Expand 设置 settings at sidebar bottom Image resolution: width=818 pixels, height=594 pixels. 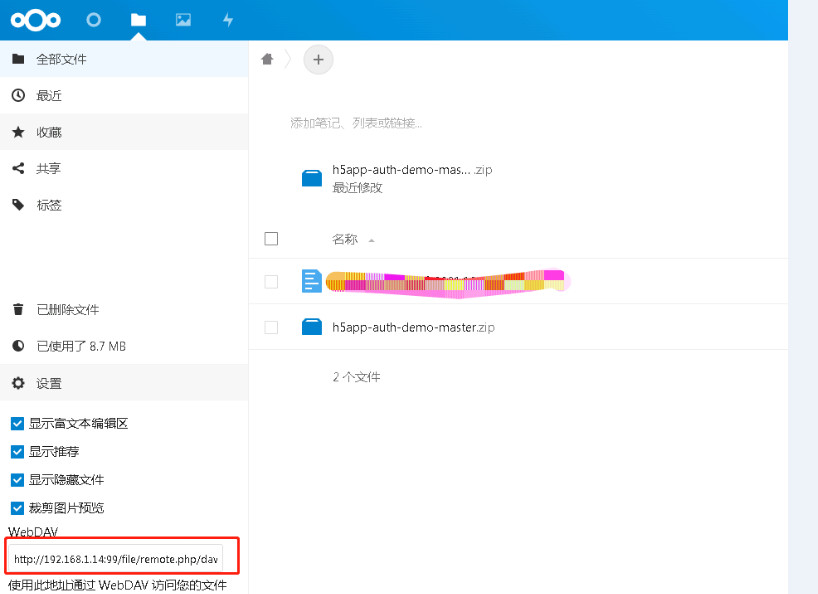48,382
